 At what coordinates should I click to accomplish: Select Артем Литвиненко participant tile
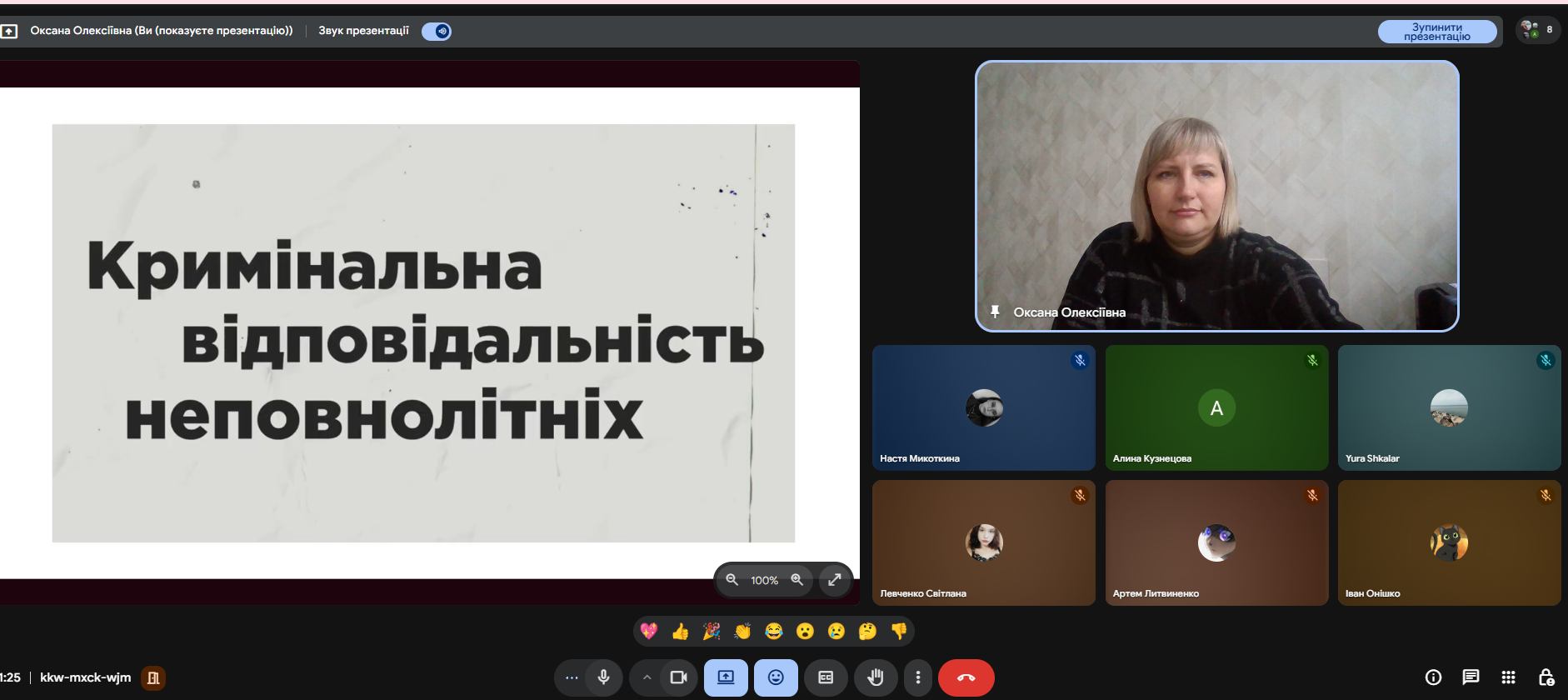coord(1216,542)
